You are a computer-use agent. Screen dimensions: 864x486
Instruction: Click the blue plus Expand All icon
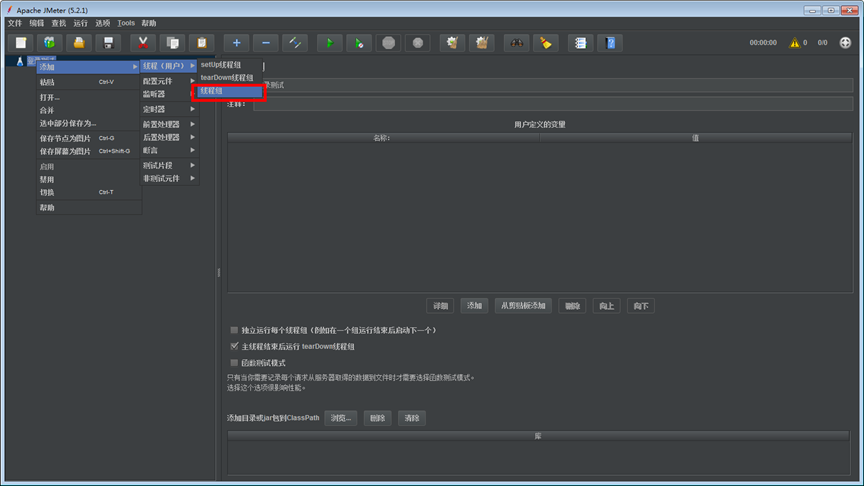236,43
